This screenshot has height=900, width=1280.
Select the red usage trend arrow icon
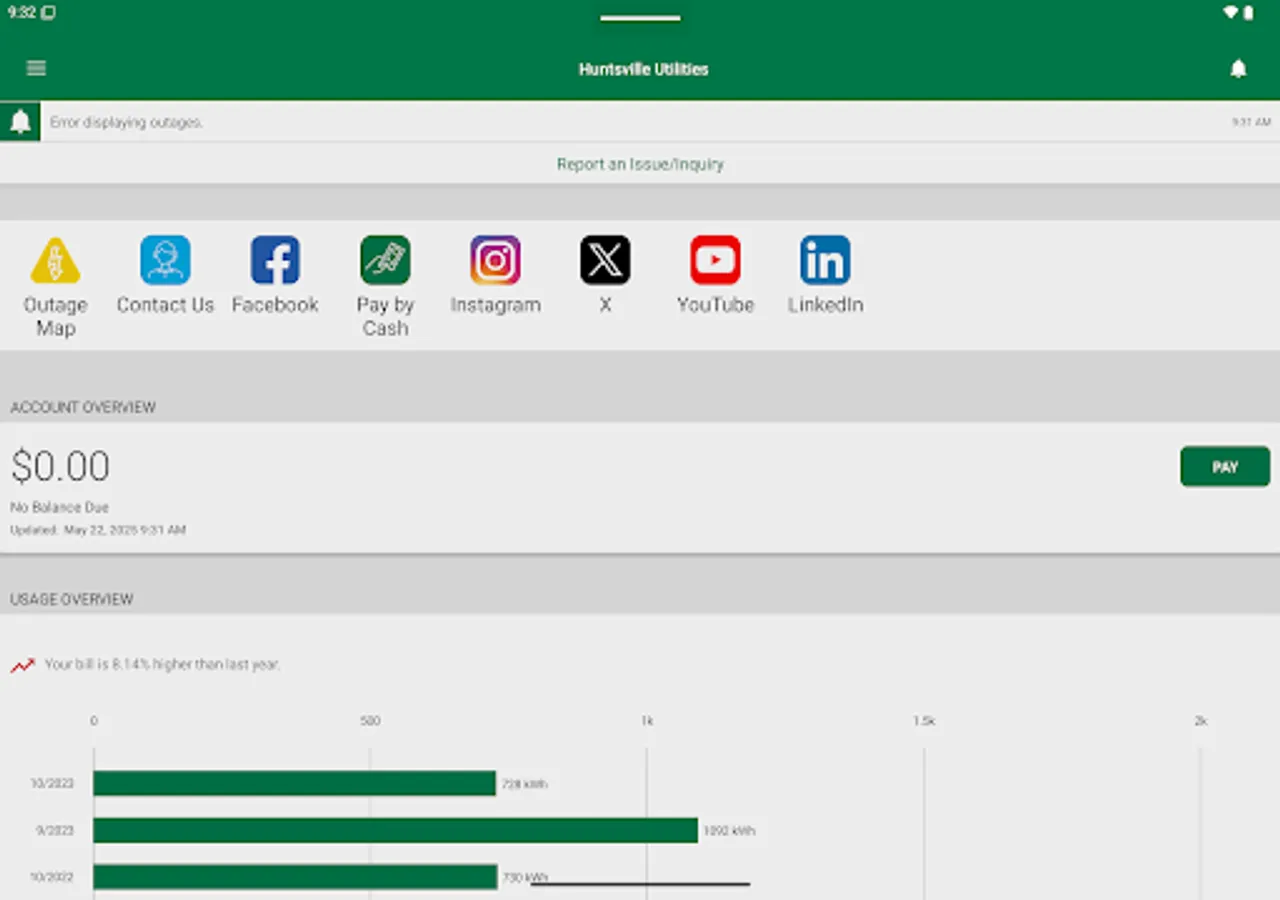22,663
